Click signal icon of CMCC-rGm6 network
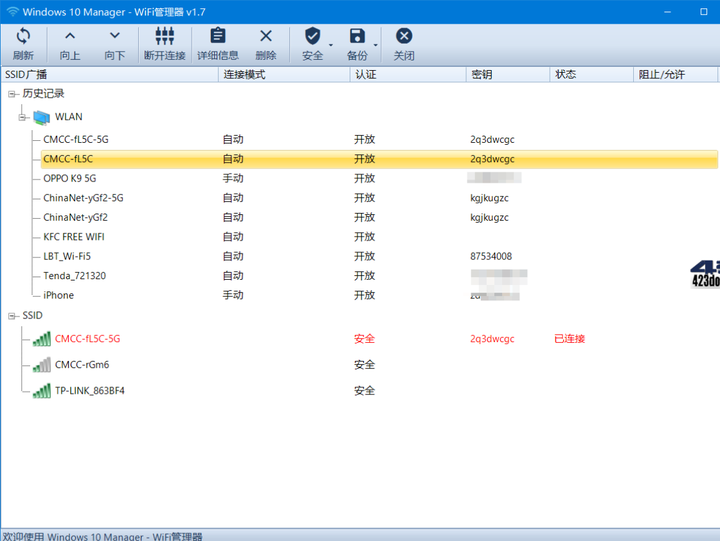The image size is (720, 541). click(42, 365)
